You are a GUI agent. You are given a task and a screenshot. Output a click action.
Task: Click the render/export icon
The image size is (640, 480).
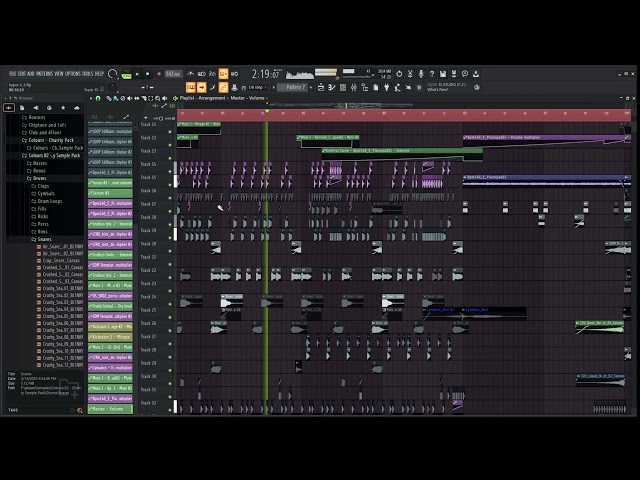click(x=453, y=74)
